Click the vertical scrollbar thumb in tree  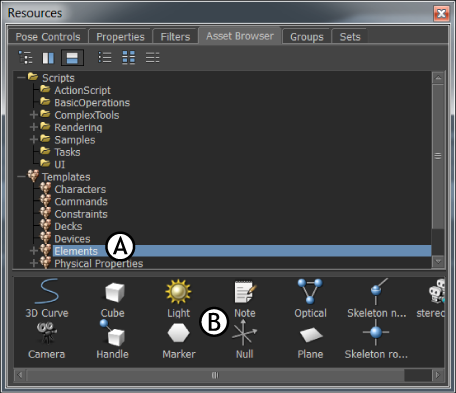coord(438,156)
